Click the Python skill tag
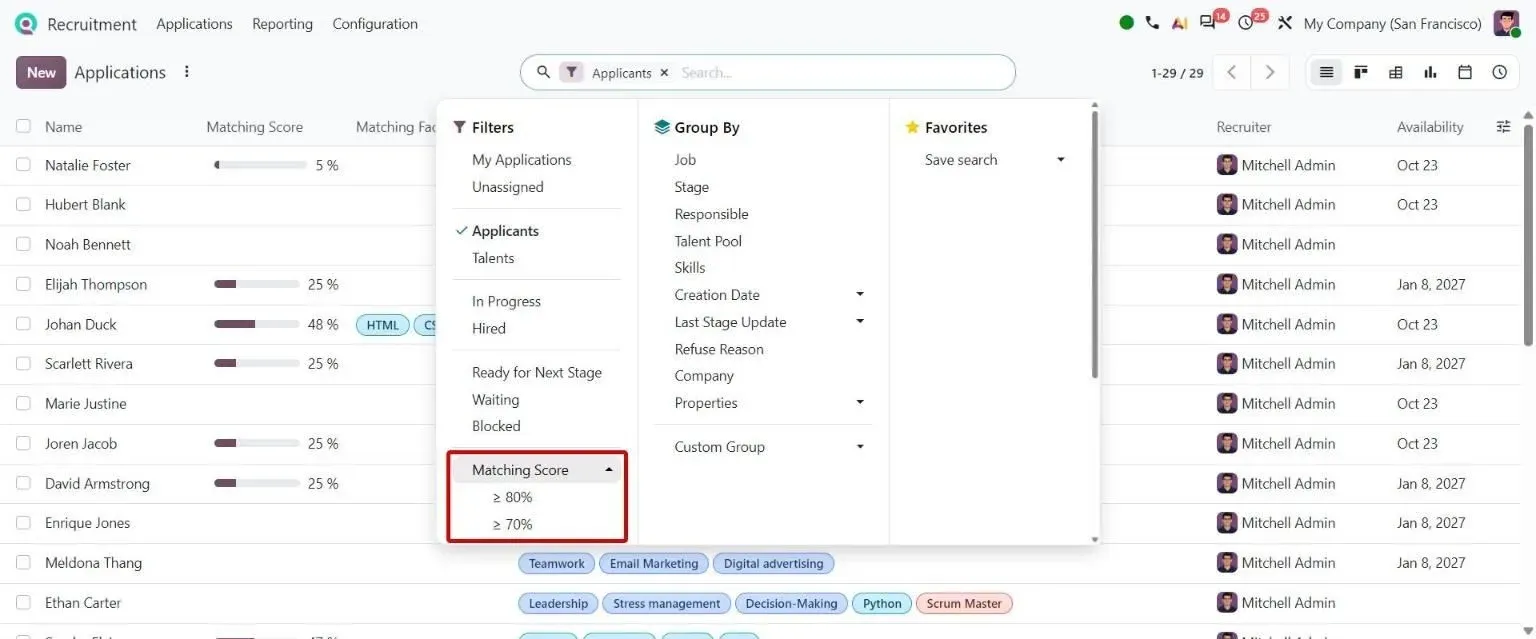 tap(882, 603)
